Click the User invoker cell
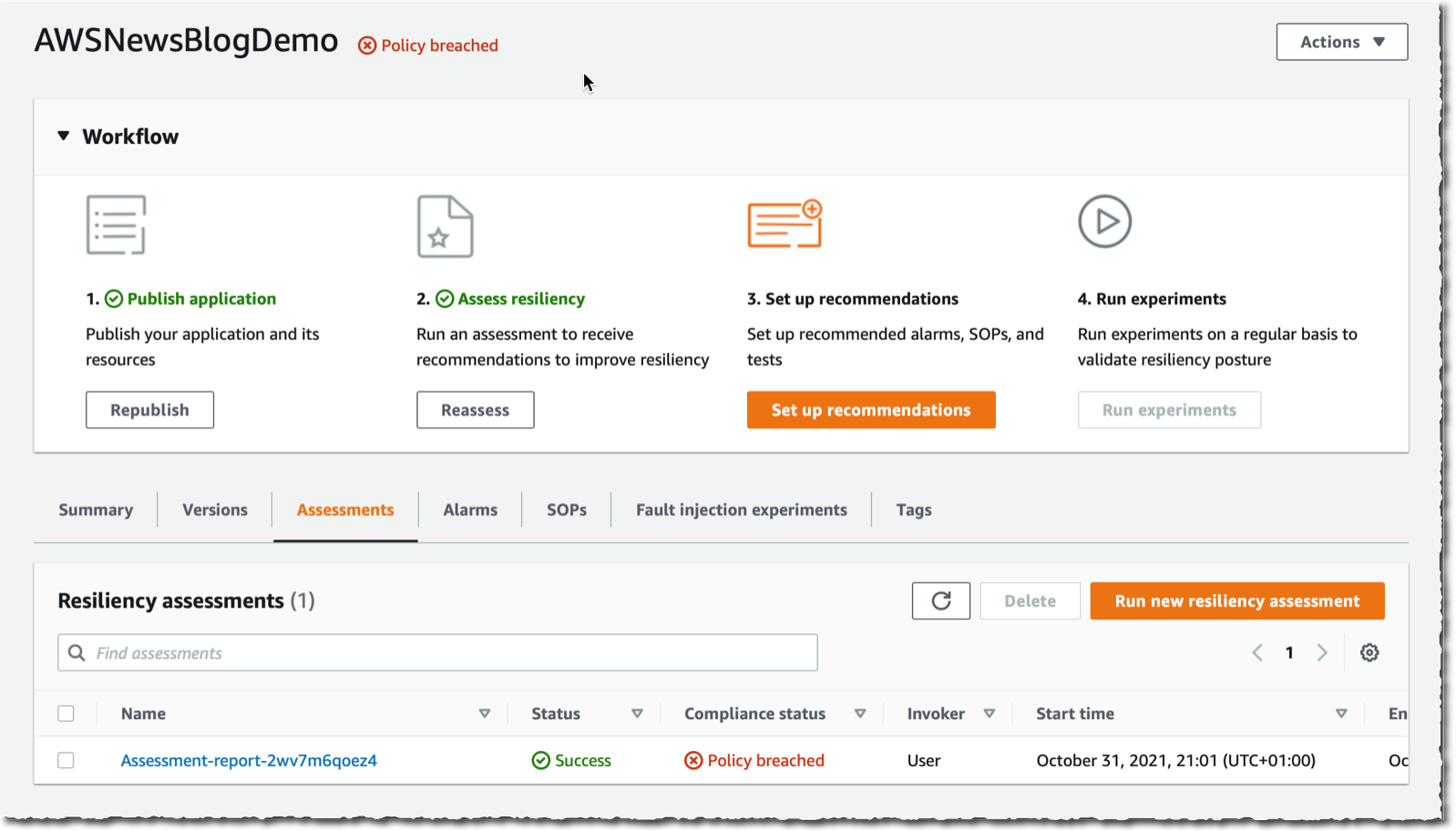The height and width of the screenshot is (831, 1456). pos(924,761)
